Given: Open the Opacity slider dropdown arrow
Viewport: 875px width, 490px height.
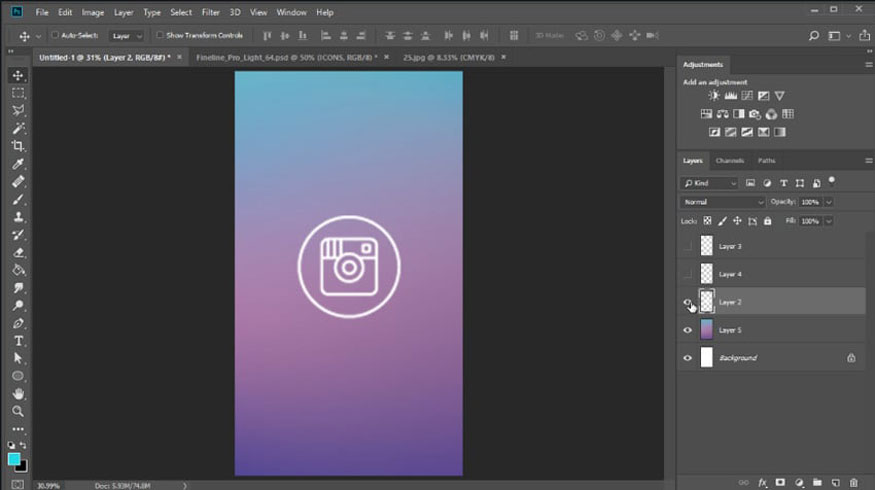Looking at the screenshot, I should [829, 202].
